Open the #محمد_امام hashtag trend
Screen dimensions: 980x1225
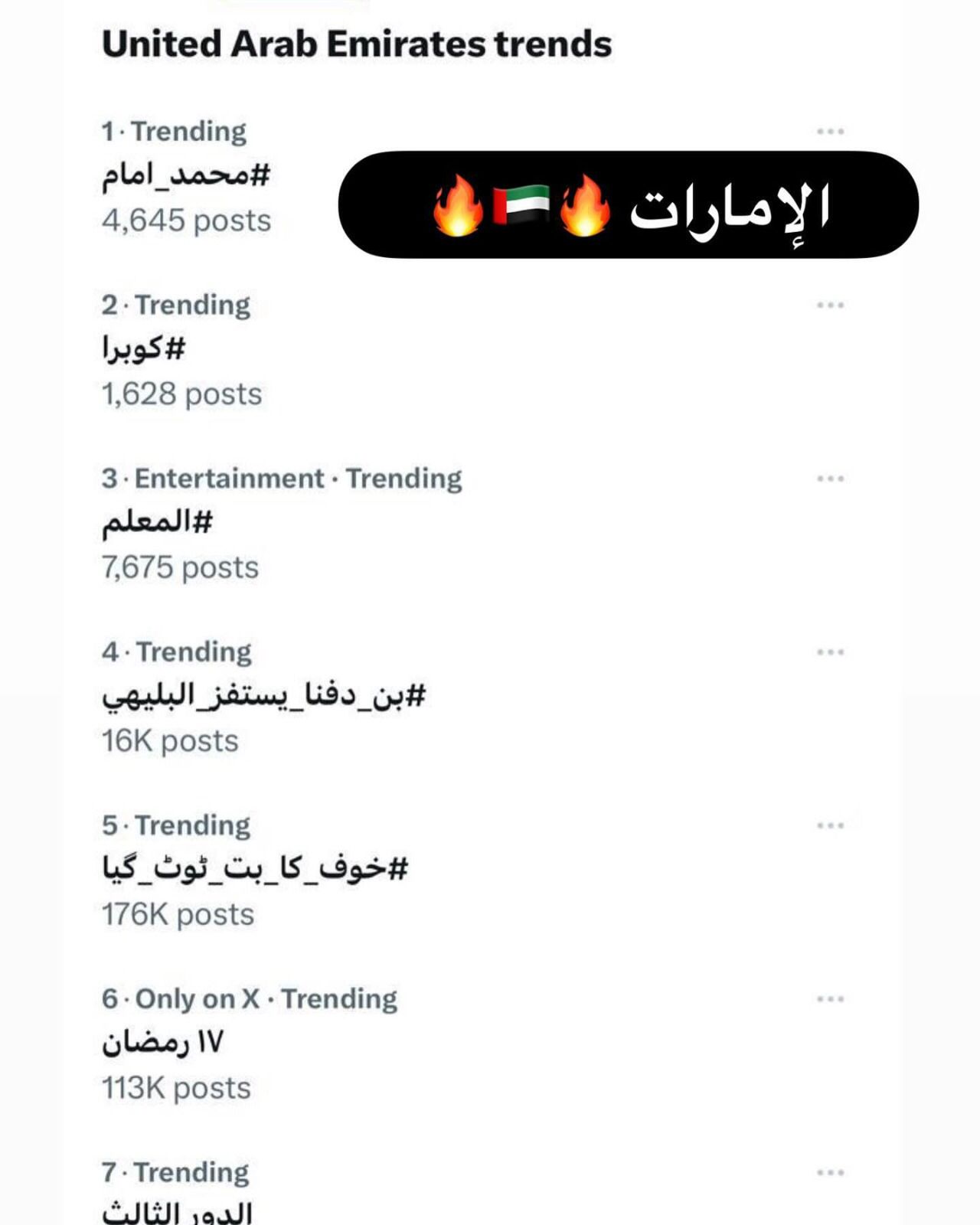click(x=187, y=176)
